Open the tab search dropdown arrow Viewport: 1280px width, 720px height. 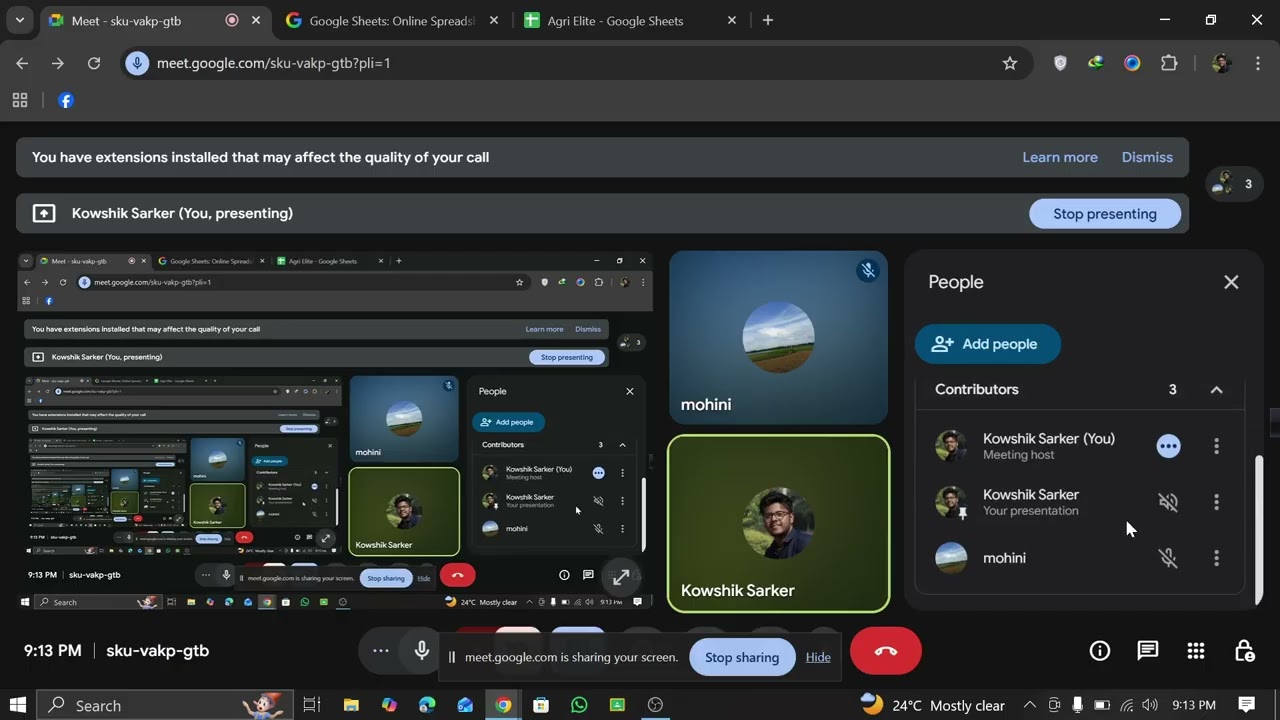click(19, 20)
